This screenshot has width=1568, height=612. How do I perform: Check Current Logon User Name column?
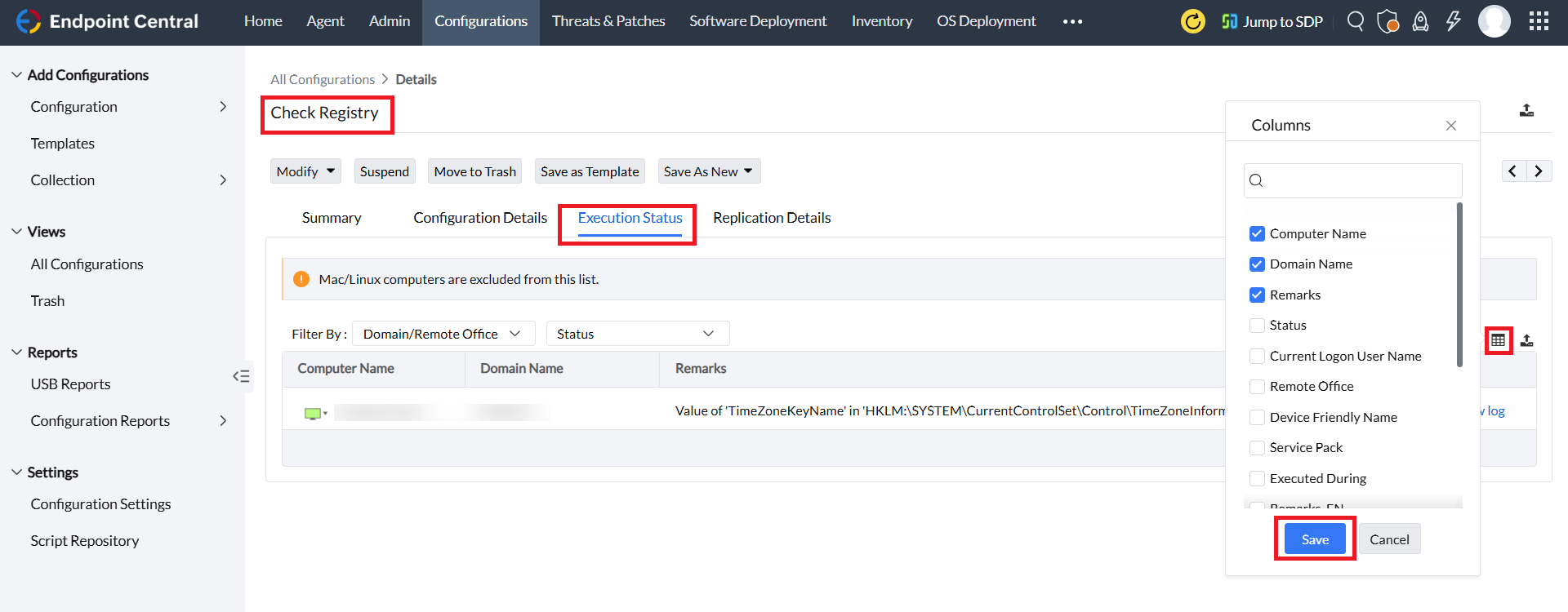click(1257, 357)
